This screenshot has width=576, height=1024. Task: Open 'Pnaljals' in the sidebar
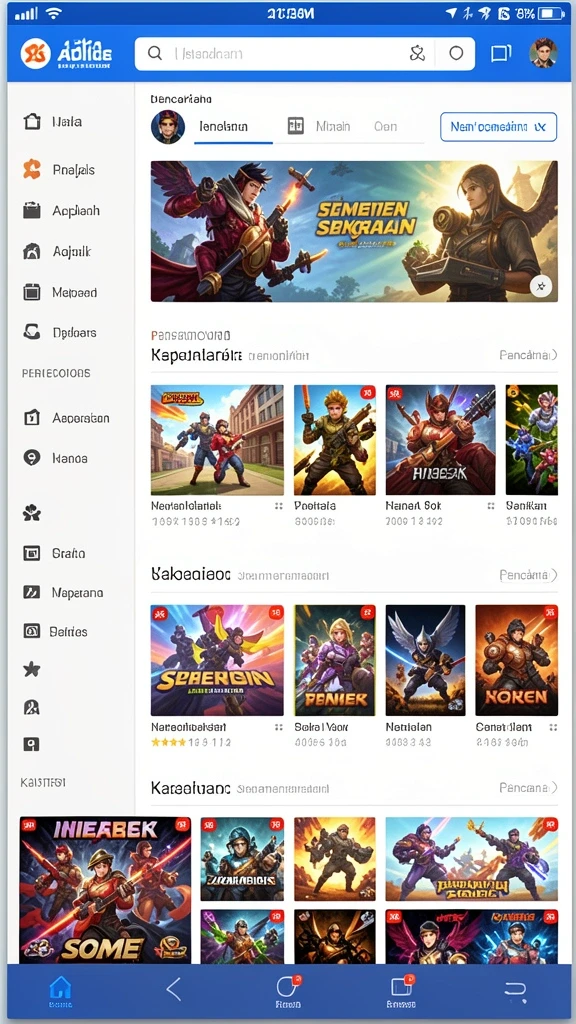tap(74, 170)
